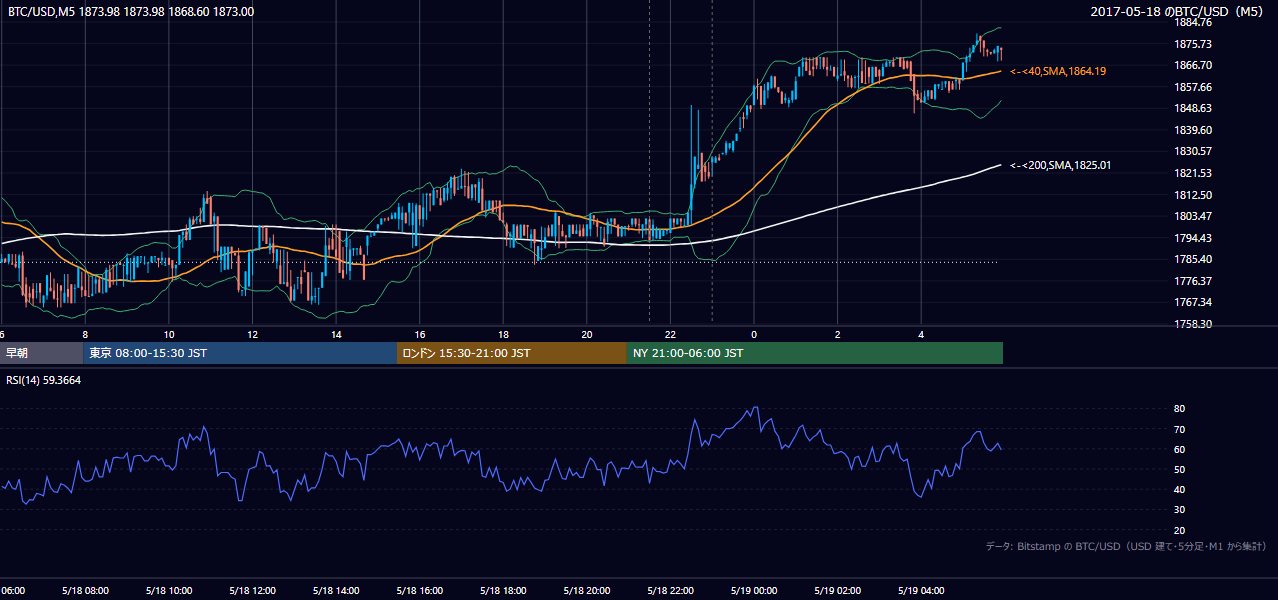
Task: Click price axis value 1848.63
Action: pos(1193,108)
